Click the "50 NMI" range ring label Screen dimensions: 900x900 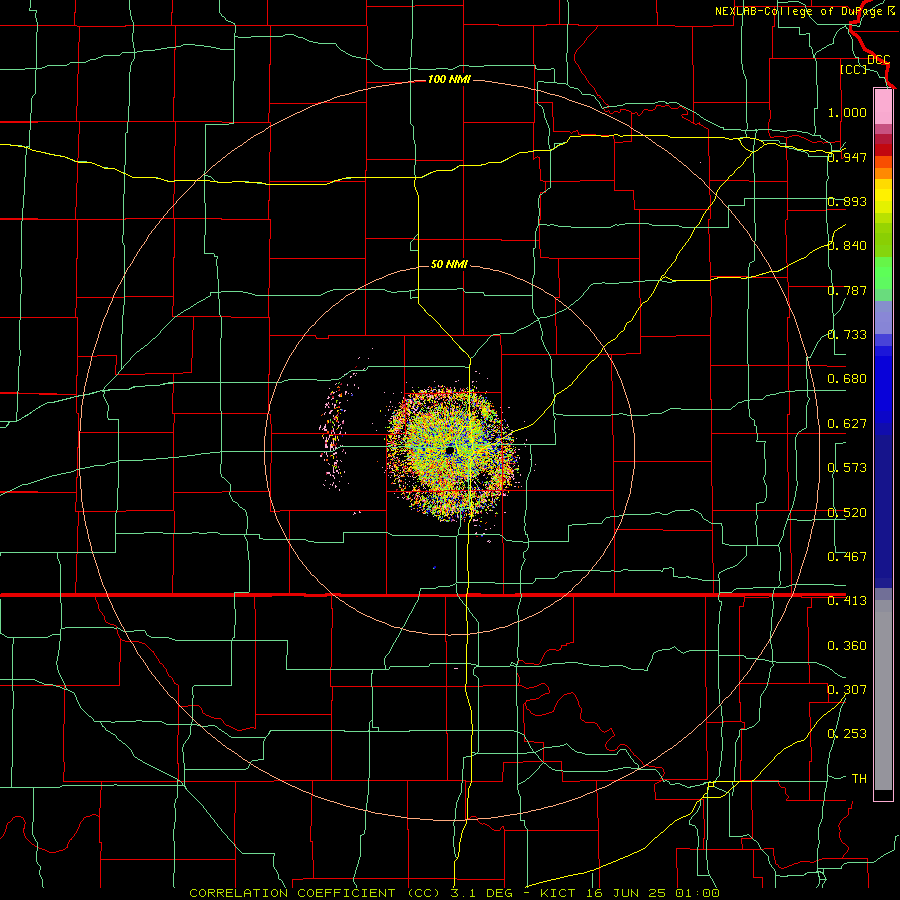(x=449, y=264)
